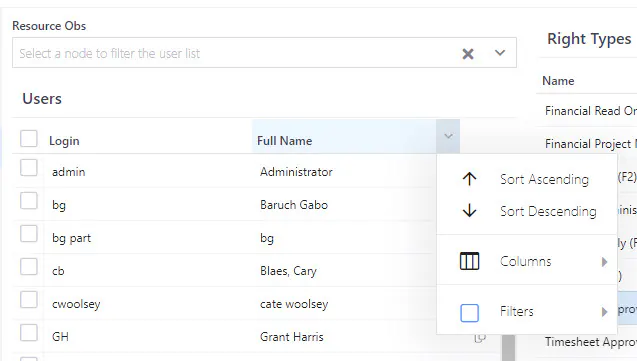The width and height of the screenshot is (637, 361).
Task: Sort by the Login column header
Action: pos(64,141)
